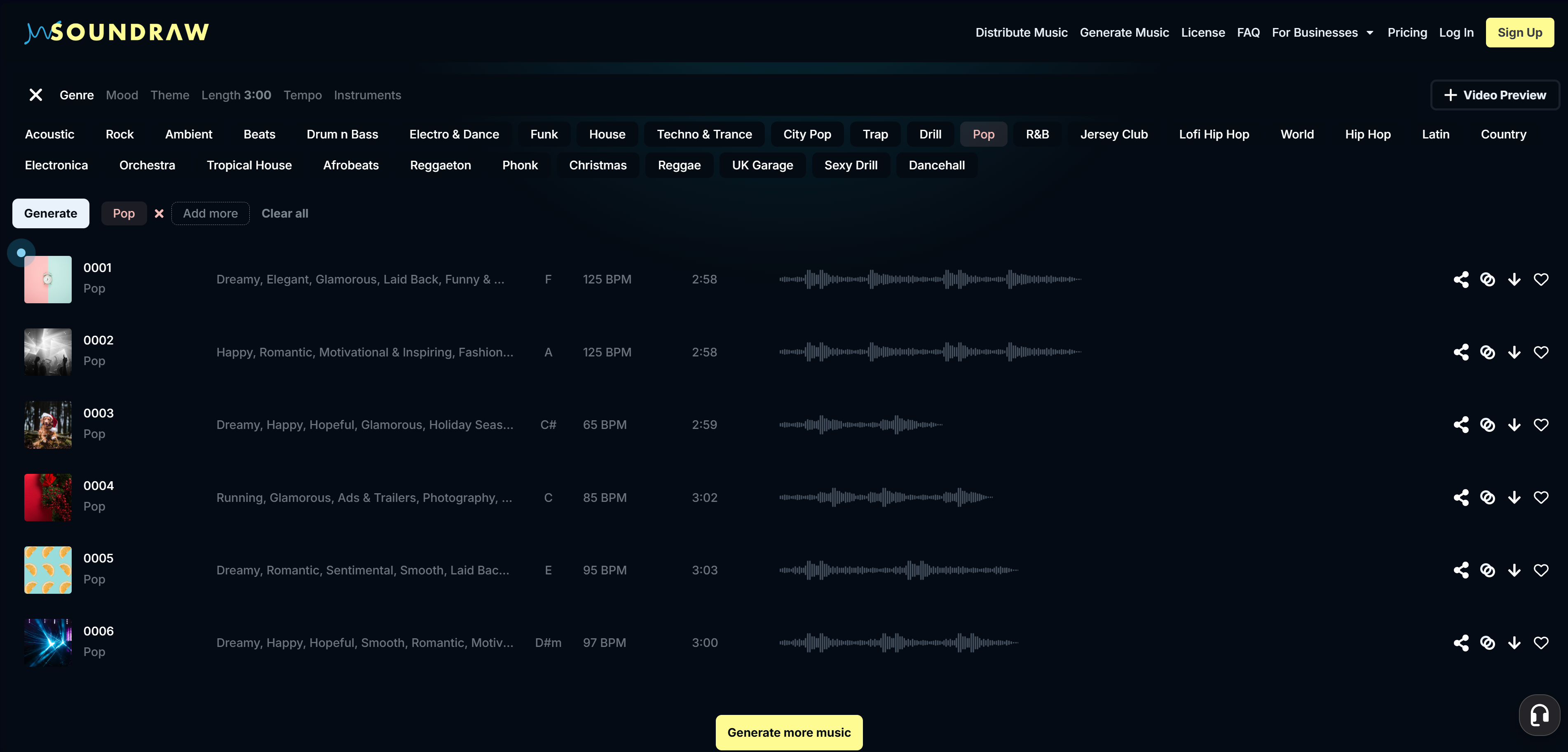
Task: Switch to the Instruments filter tab
Action: 368,95
